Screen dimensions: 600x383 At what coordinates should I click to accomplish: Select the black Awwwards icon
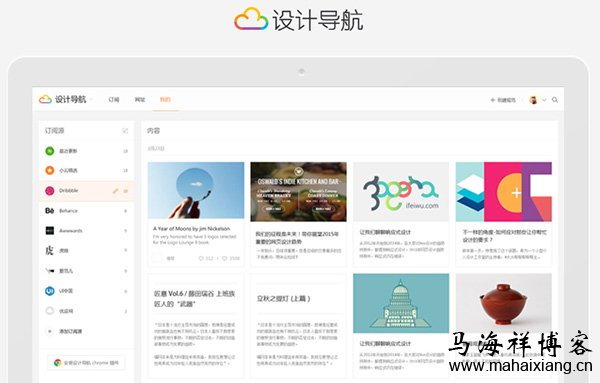(50, 230)
